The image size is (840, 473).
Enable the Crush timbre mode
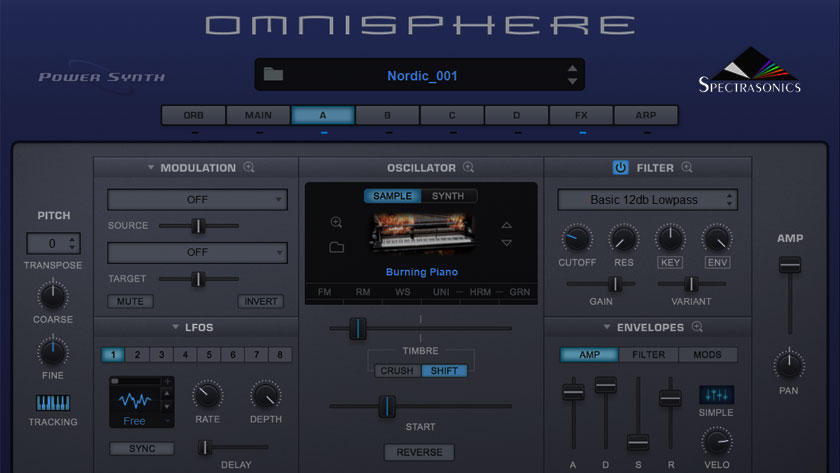click(x=395, y=371)
